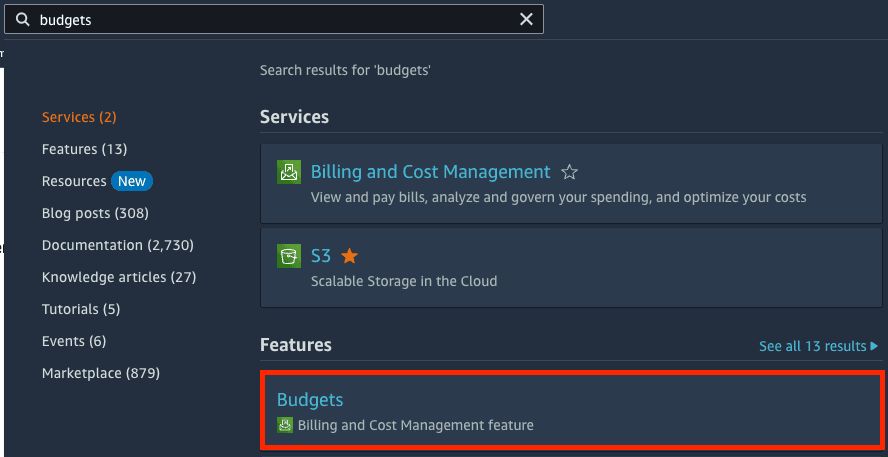Select Blog posts (308) filter
The image size is (888, 457).
pos(95,213)
